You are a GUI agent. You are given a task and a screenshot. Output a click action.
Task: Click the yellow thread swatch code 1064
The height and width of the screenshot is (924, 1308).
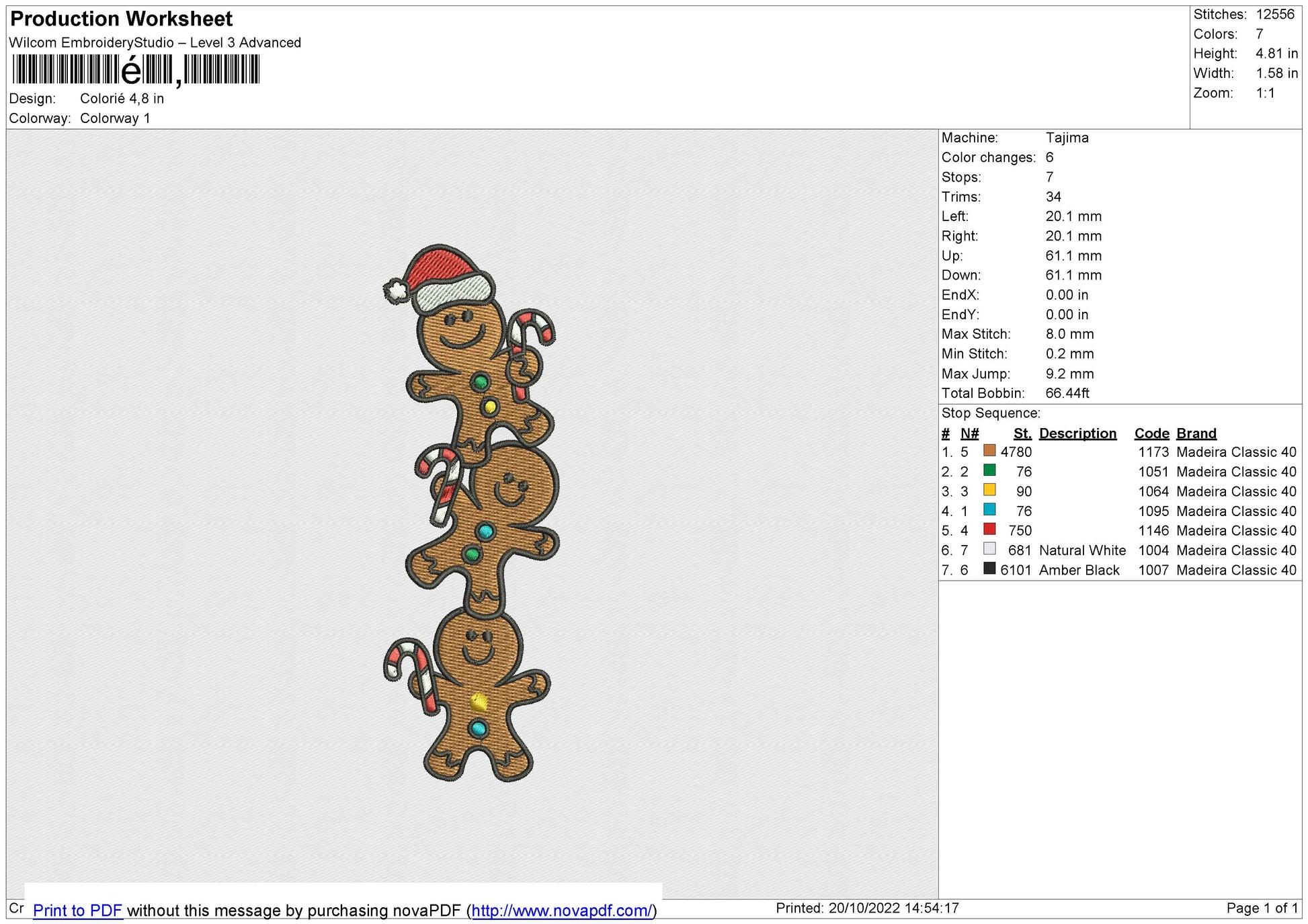tap(989, 489)
